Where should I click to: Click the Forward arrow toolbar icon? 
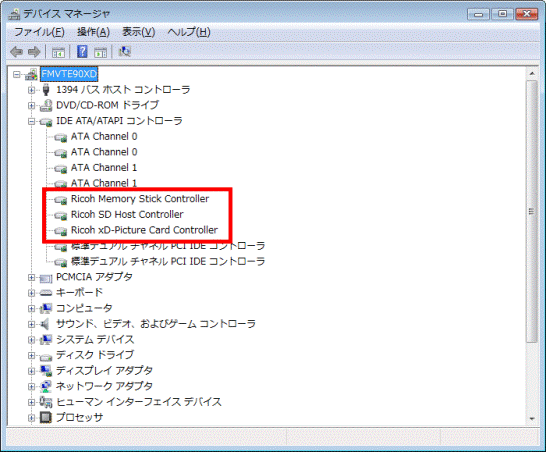tap(34, 52)
